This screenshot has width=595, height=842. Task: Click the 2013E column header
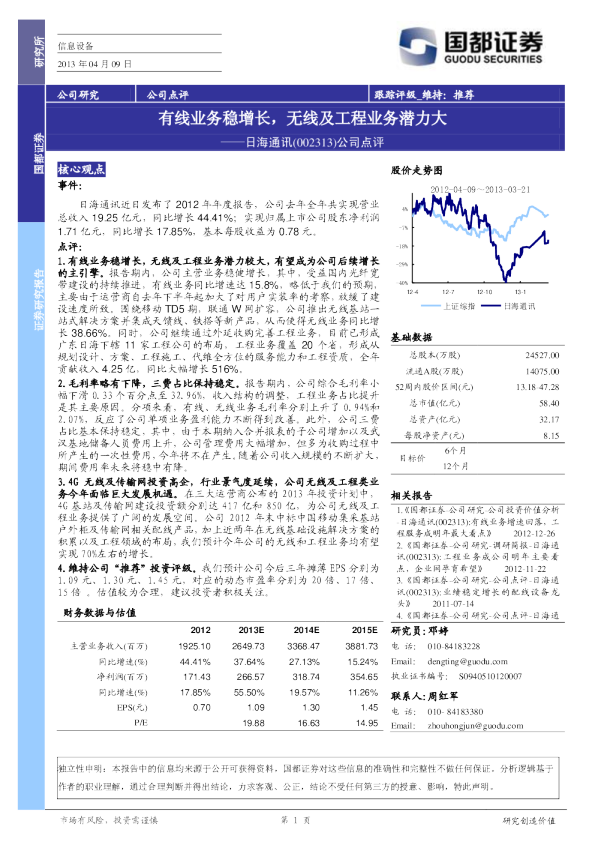click(251, 630)
